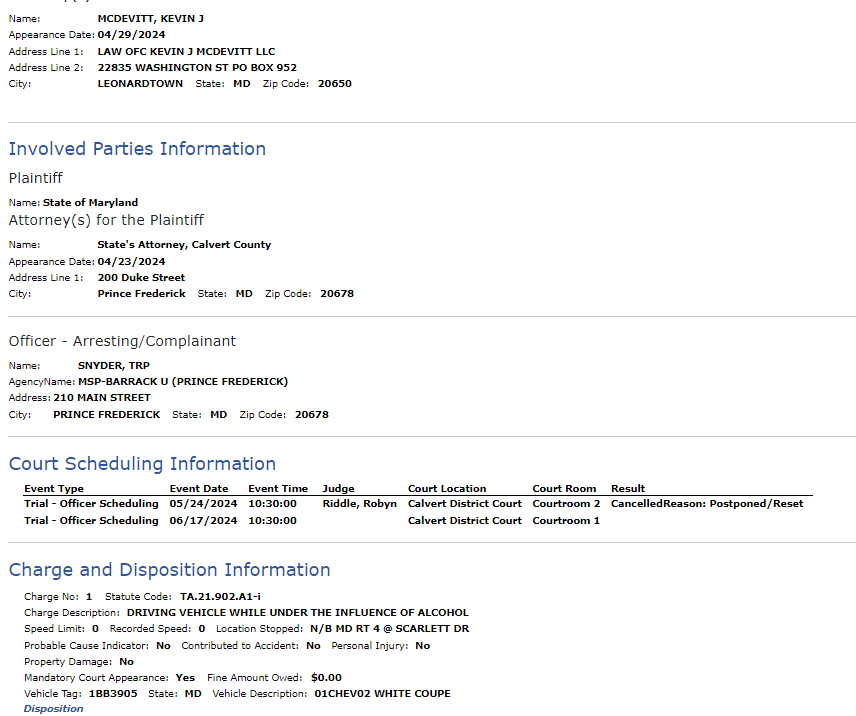Click Charge and Disposition Information heading
This screenshot has height=716, width=856.
[x=169, y=569]
